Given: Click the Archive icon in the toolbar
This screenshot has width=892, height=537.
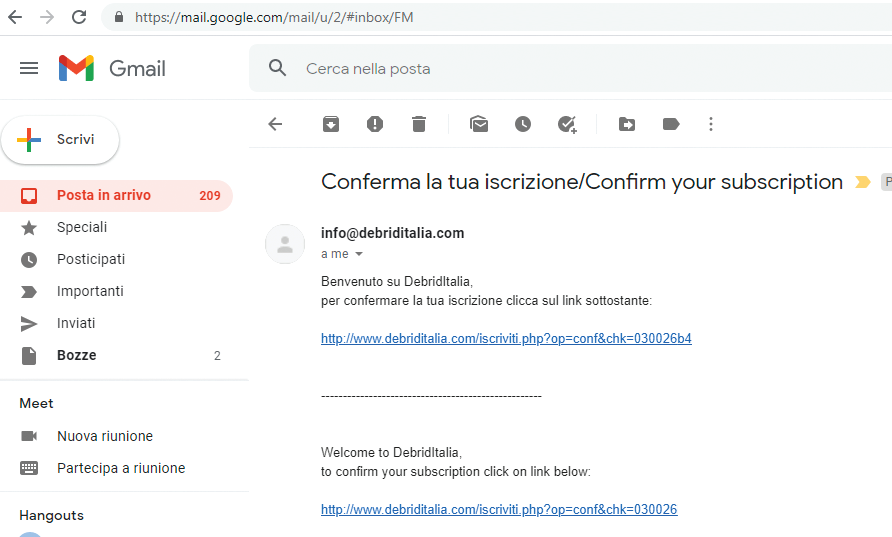Looking at the screenshot, I should [331, 124].
